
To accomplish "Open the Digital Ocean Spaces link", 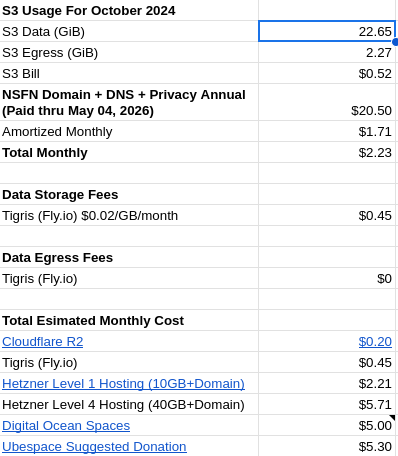I will 66,426.
